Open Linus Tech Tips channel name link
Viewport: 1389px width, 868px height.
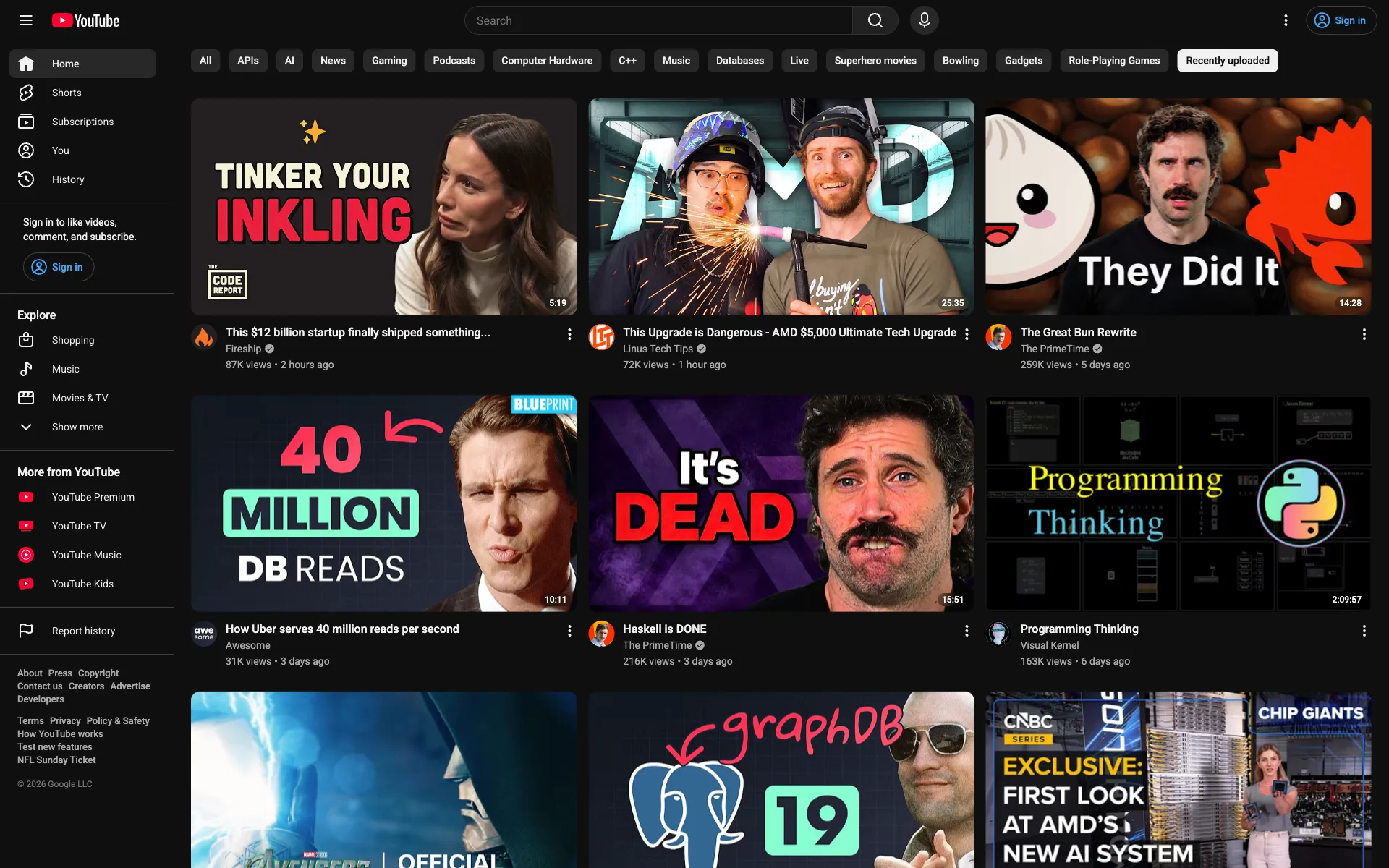click(658, 349)
